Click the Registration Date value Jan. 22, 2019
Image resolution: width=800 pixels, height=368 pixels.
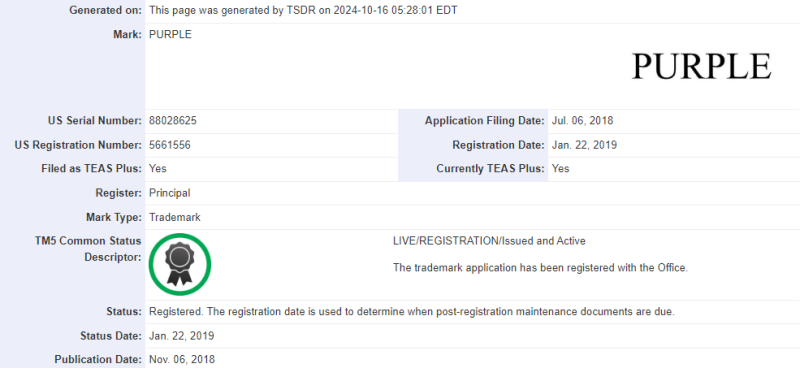coord(584,145)
